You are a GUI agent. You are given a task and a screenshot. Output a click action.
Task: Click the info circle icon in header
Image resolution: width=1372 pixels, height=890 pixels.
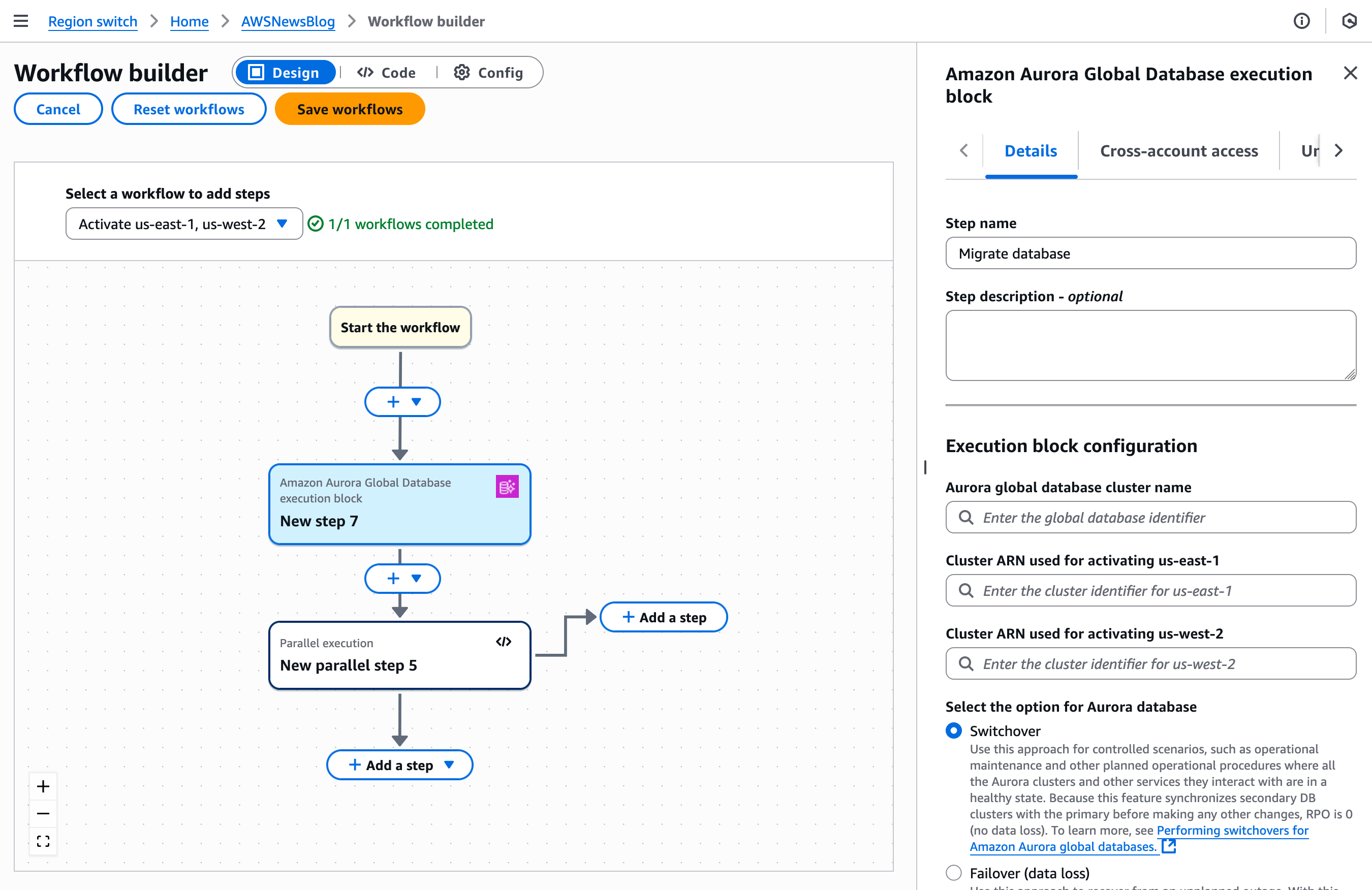click(1301, 21)
